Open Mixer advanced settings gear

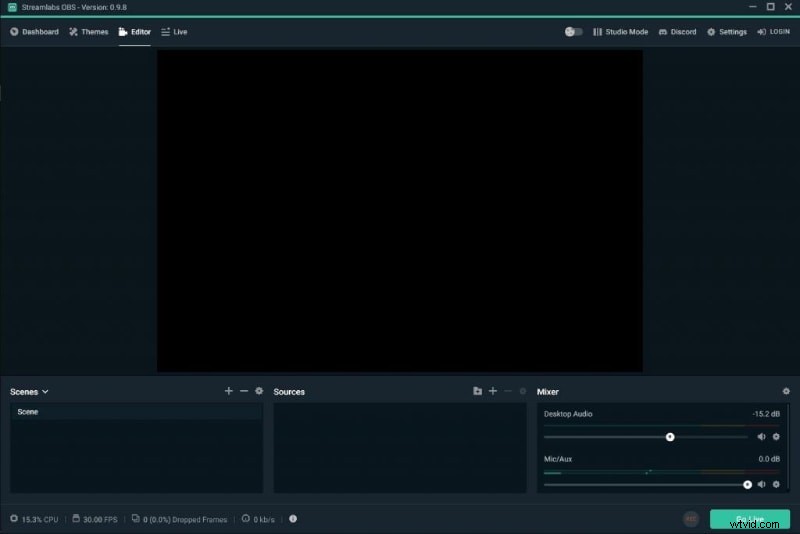click(786, 391)
